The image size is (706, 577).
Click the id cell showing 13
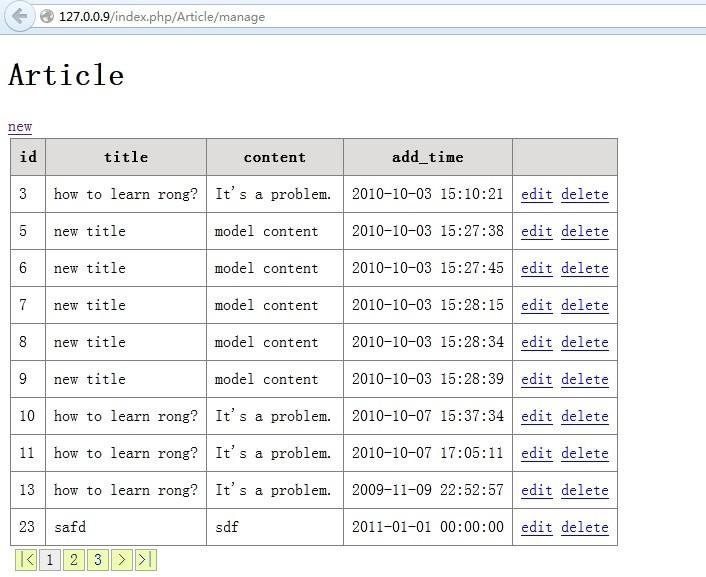[x=28, y=490]
